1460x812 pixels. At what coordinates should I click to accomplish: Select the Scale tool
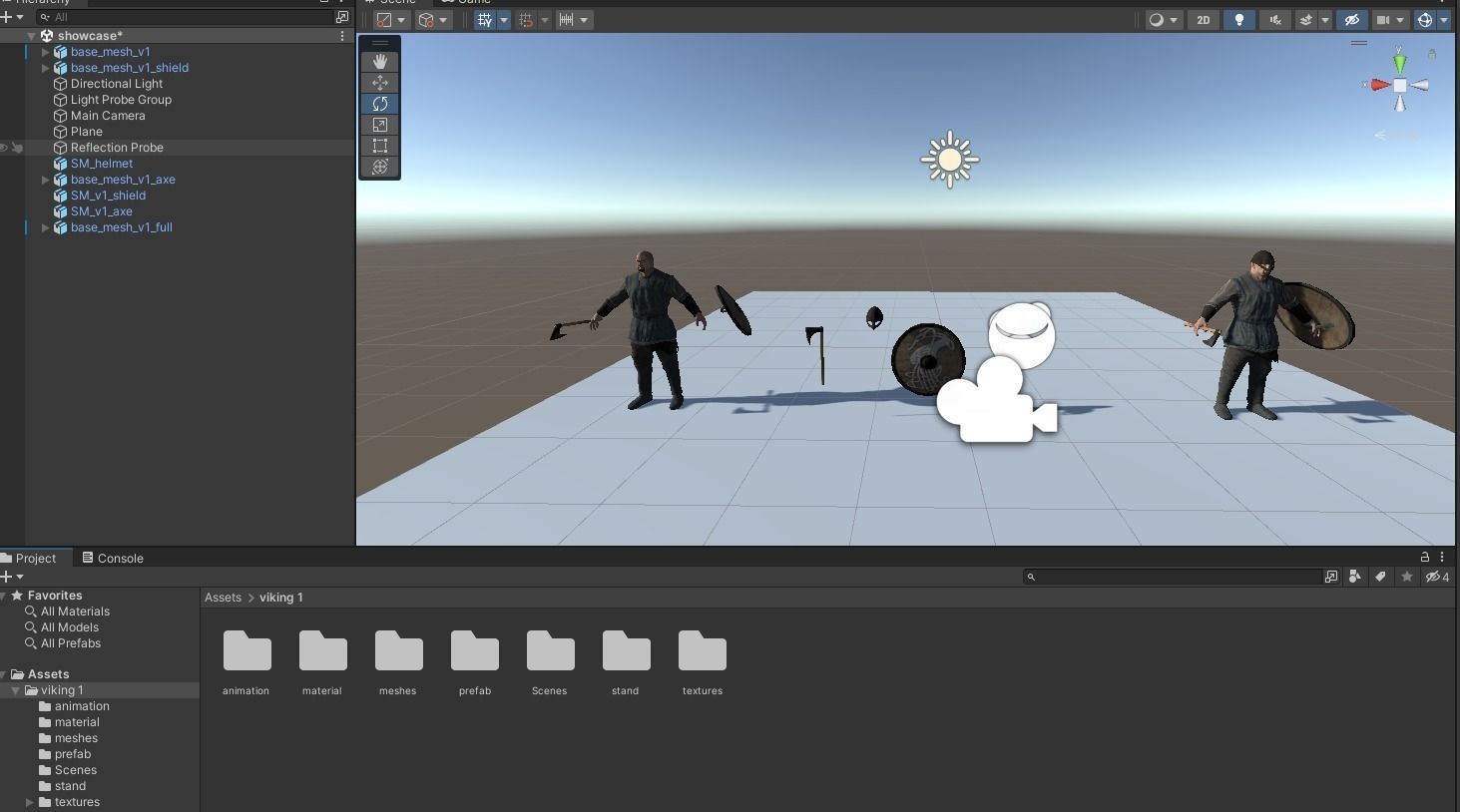tap(379, 125)
